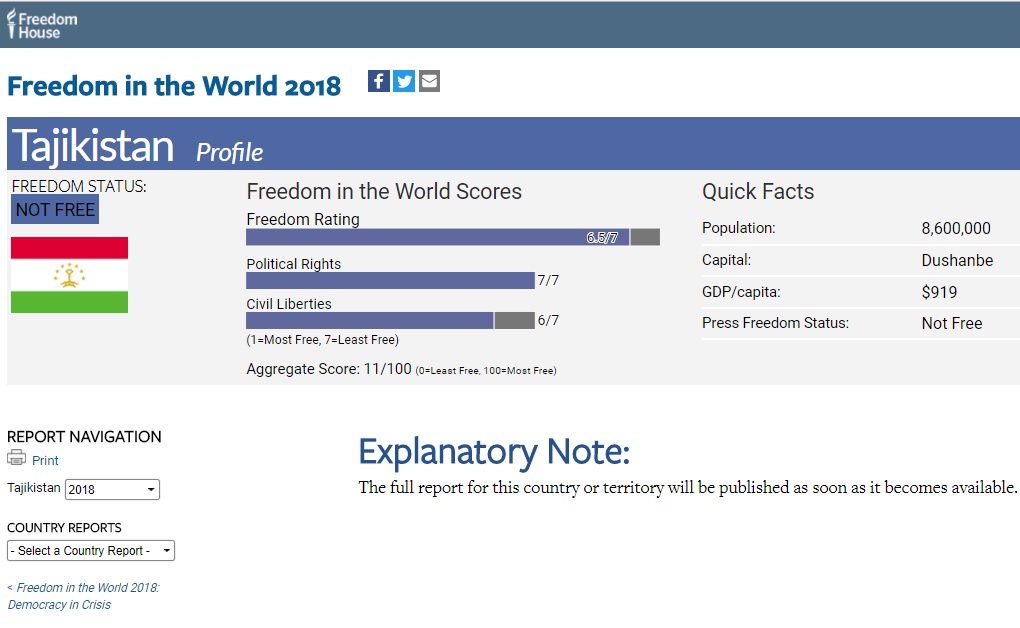The height and width of the screenshot is (628, 1020).
Task: Click the email envelope share icon
Action: 429,81
